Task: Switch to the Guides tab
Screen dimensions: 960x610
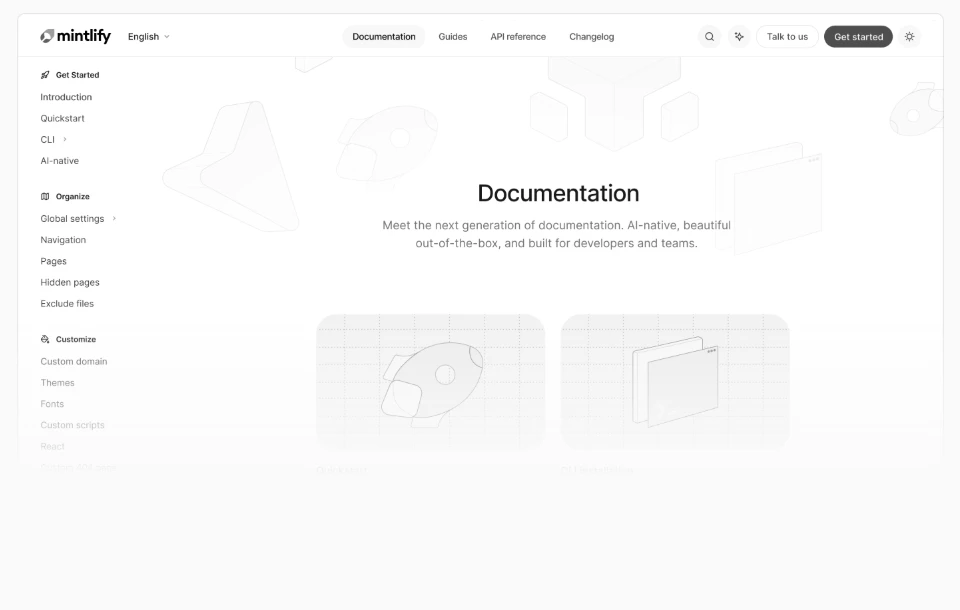Action: point(452,37)
